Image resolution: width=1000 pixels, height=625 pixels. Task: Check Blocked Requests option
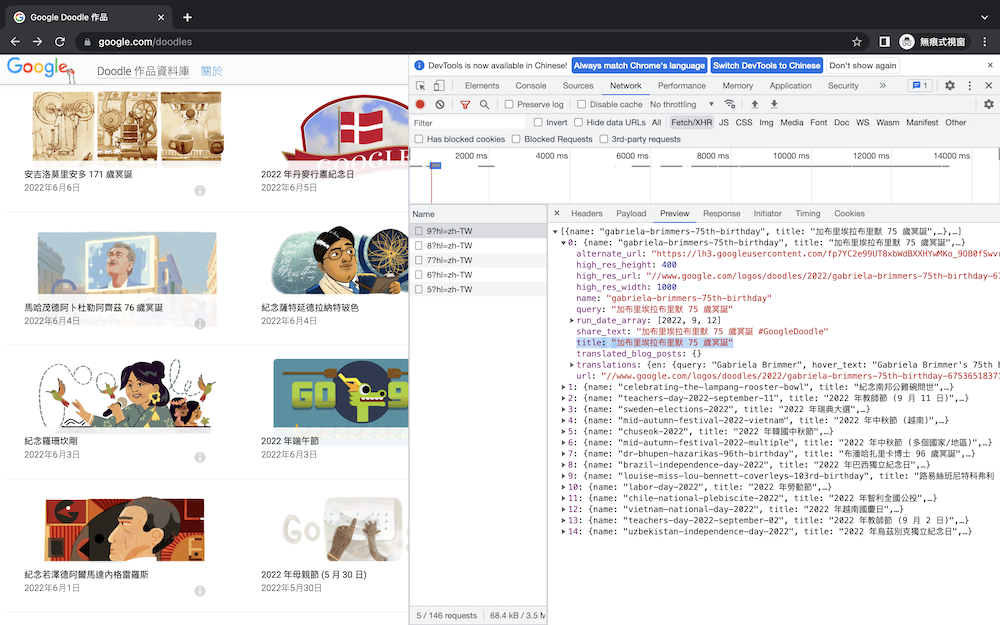pos(516,139)
